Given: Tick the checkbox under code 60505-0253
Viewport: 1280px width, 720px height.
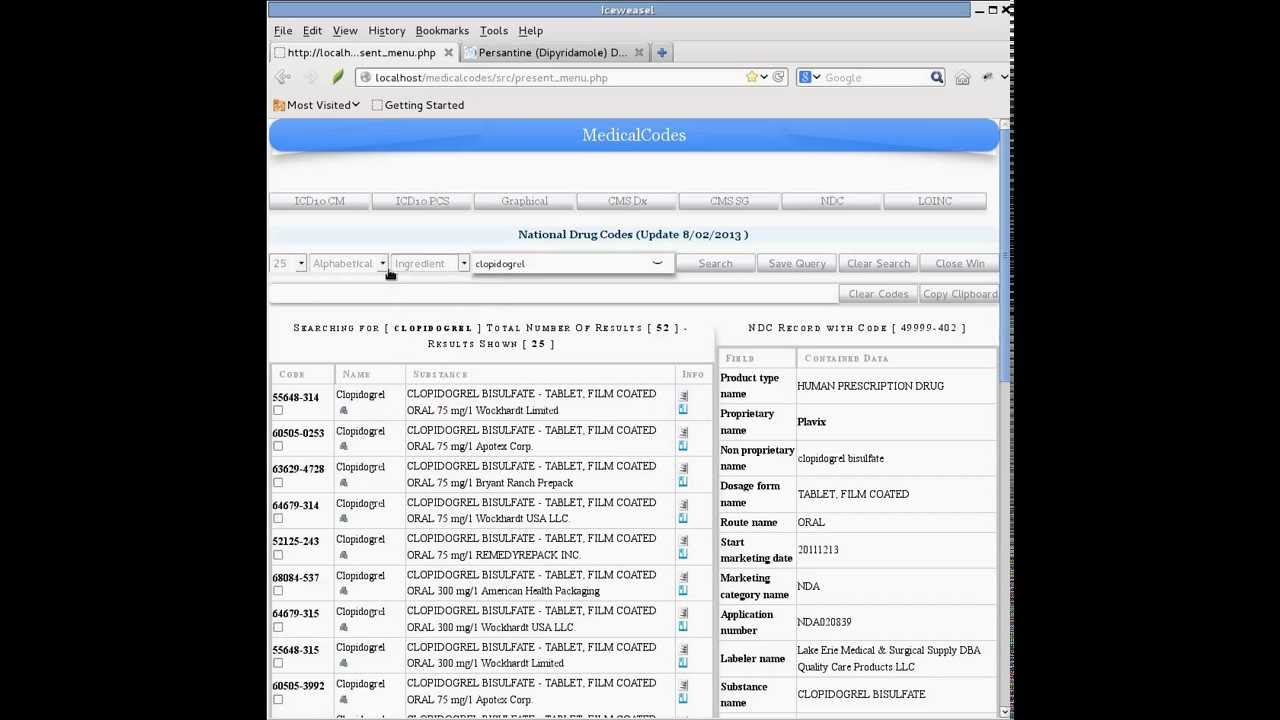Looking at the screenshot, I should 278,446.
